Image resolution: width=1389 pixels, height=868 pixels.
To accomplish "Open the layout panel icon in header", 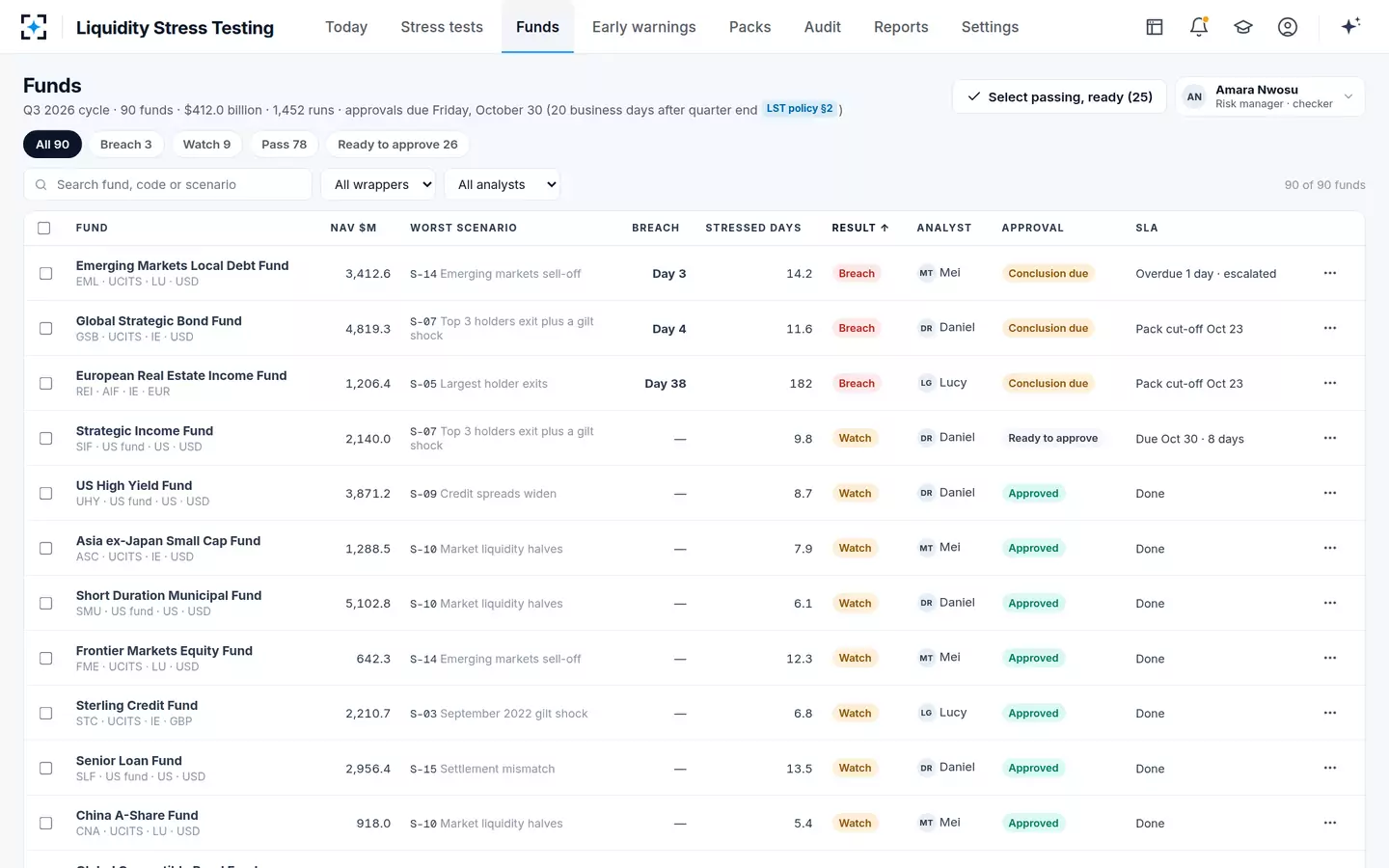I will 1155,27.
